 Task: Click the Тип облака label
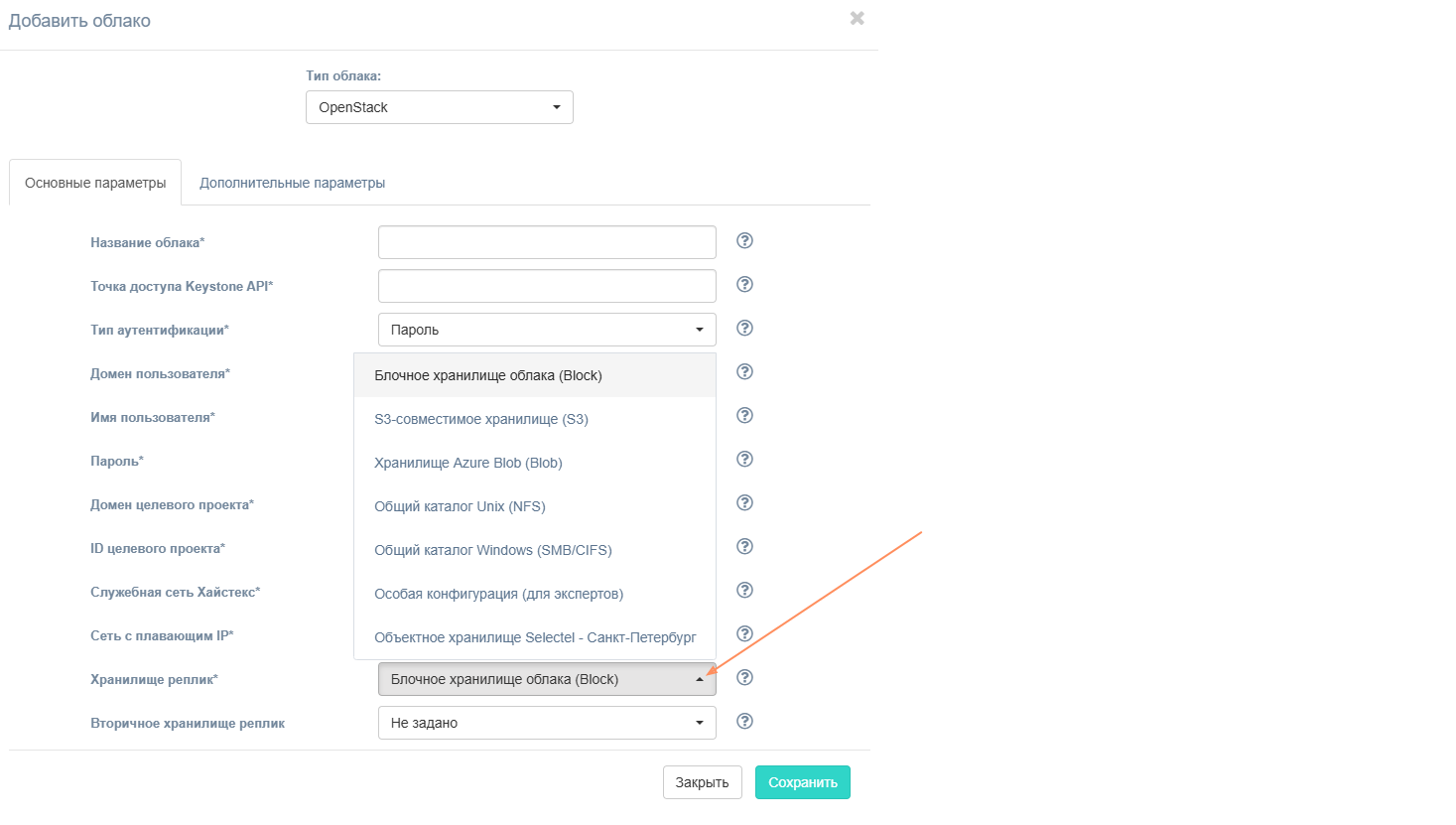tap(343, 75)
